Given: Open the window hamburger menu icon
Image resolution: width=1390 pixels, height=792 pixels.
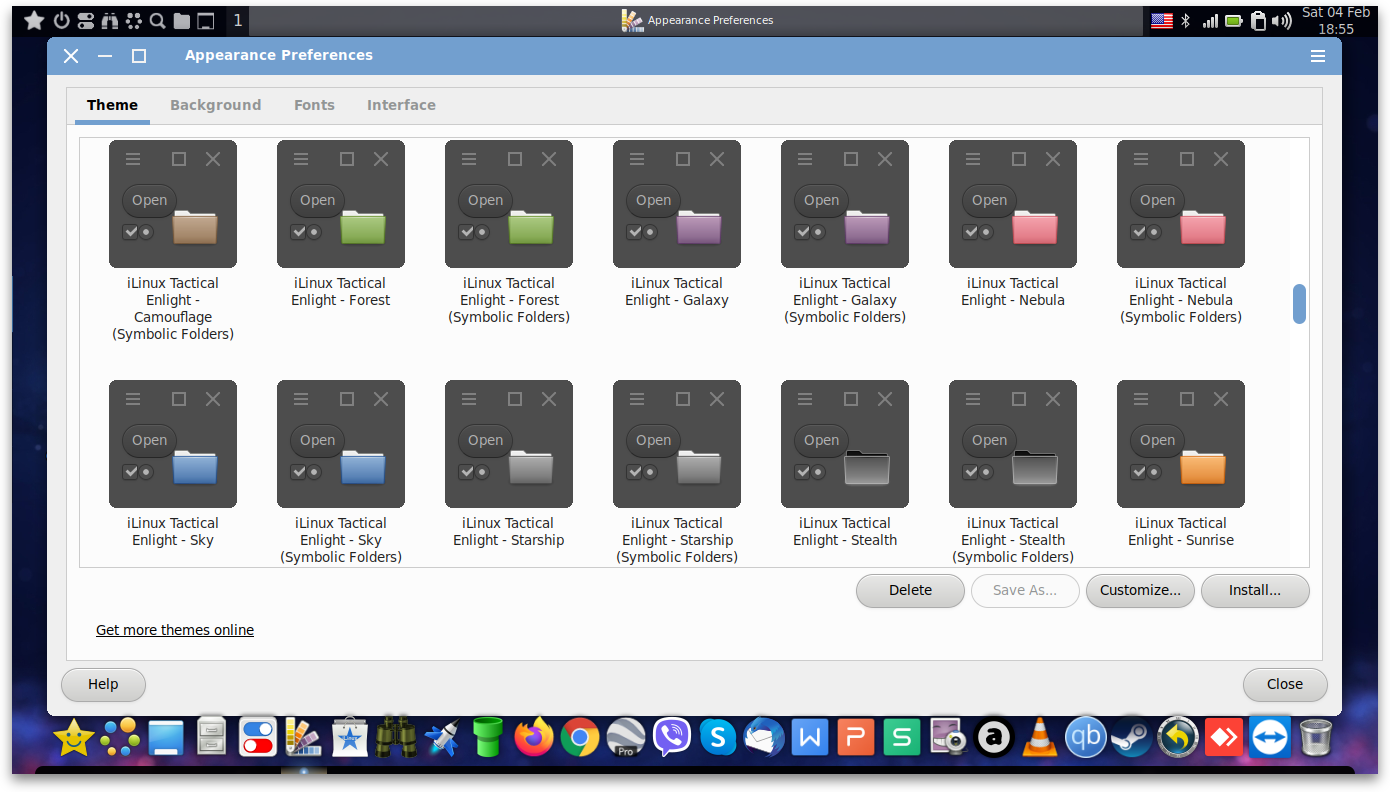Looking at the screenshot, I should (x=1318, y=56).
